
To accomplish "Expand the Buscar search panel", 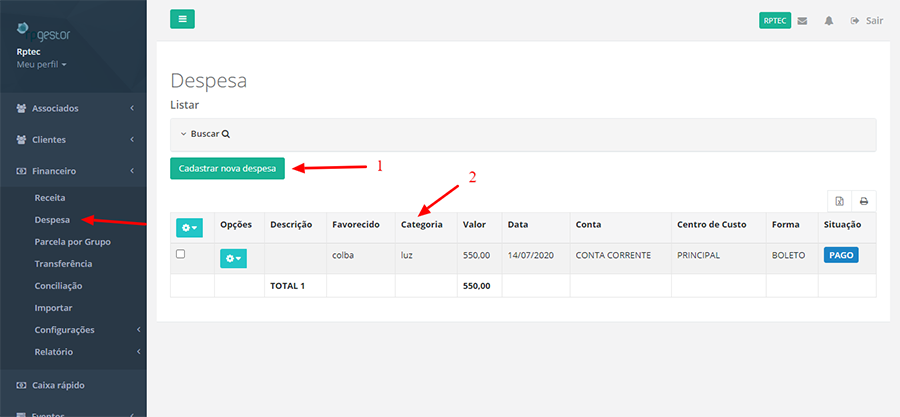I will 205,133.
